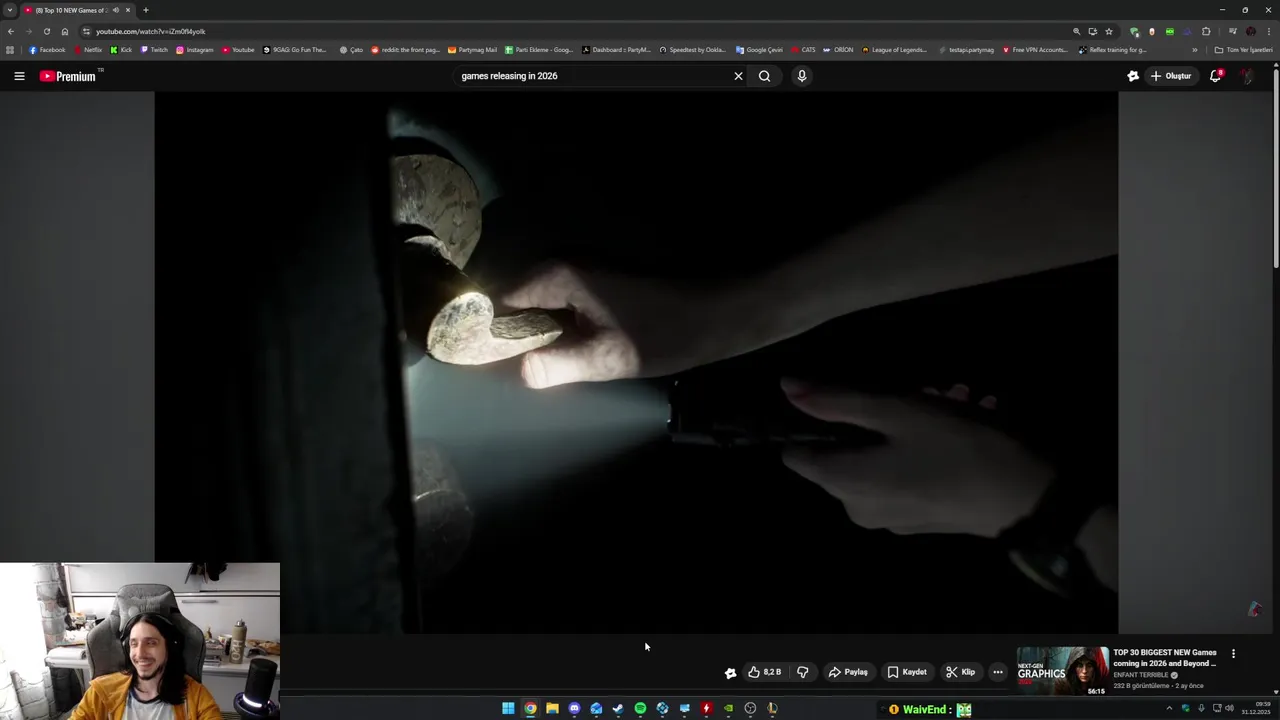Open the Youtube bookmark

(238, 50)
